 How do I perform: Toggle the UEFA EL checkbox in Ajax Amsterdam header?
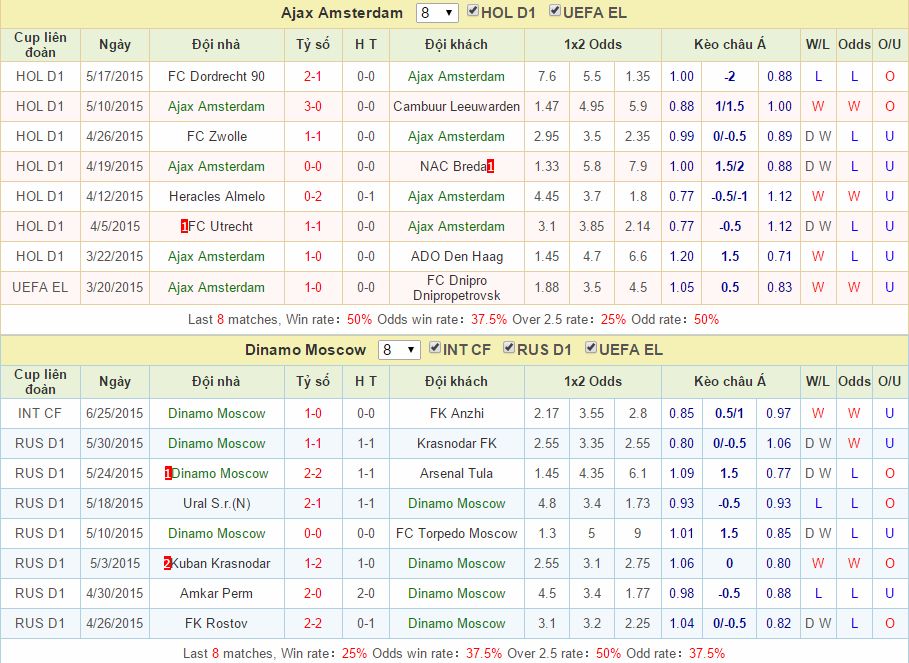coord(555,10)
